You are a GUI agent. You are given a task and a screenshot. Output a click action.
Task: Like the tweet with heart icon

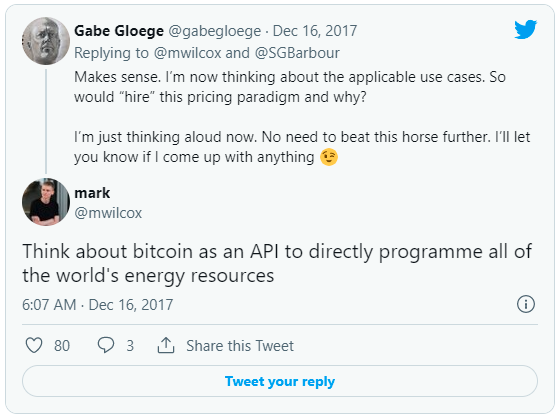[x=34, y=345]
